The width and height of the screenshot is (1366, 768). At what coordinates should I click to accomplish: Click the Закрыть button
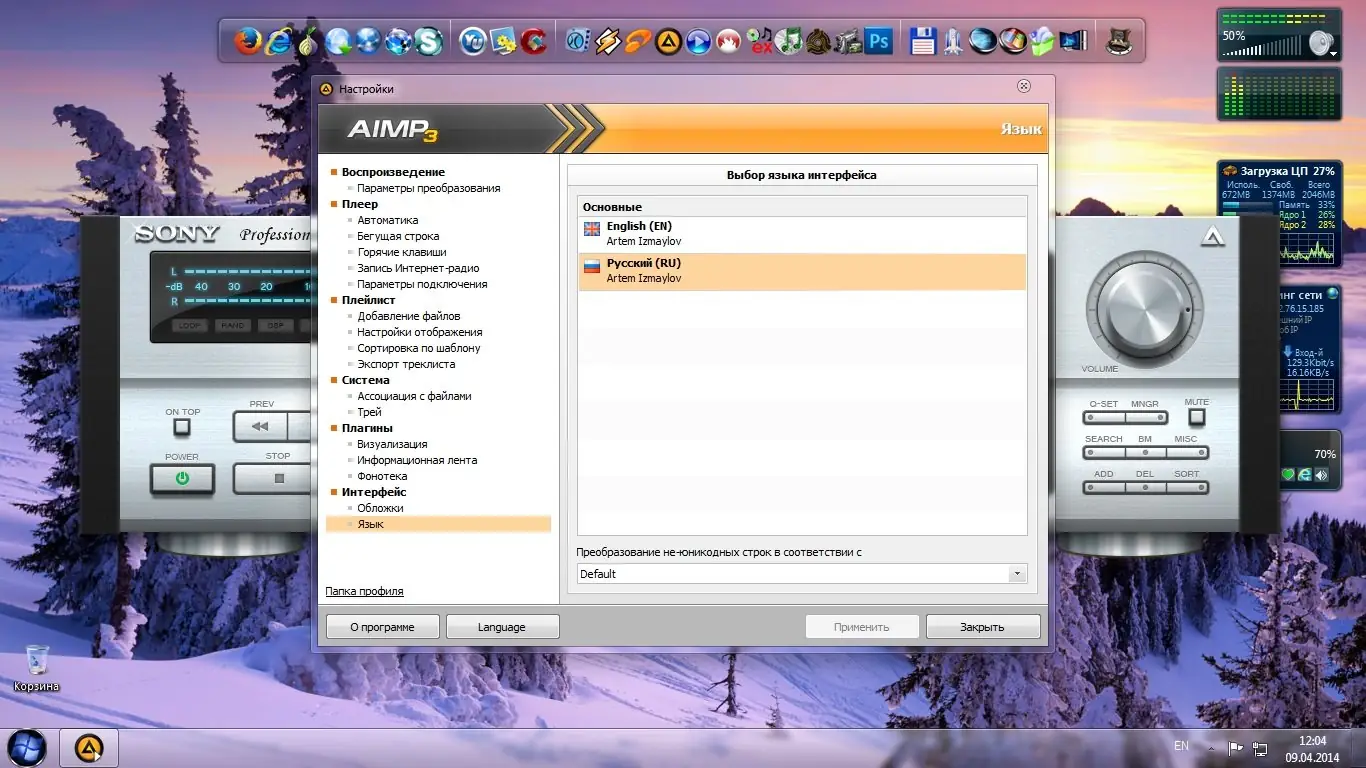coord(983,627)
